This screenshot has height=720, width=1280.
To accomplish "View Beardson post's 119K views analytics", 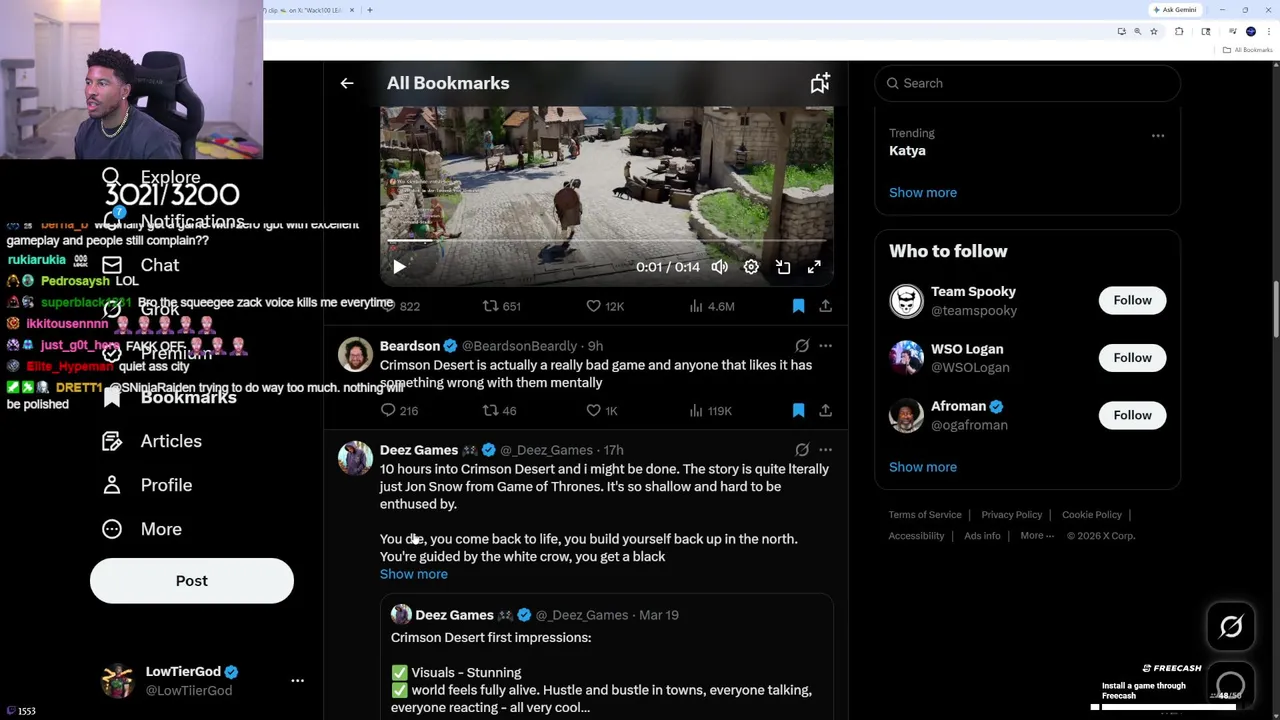I will (x=710, y=410).
